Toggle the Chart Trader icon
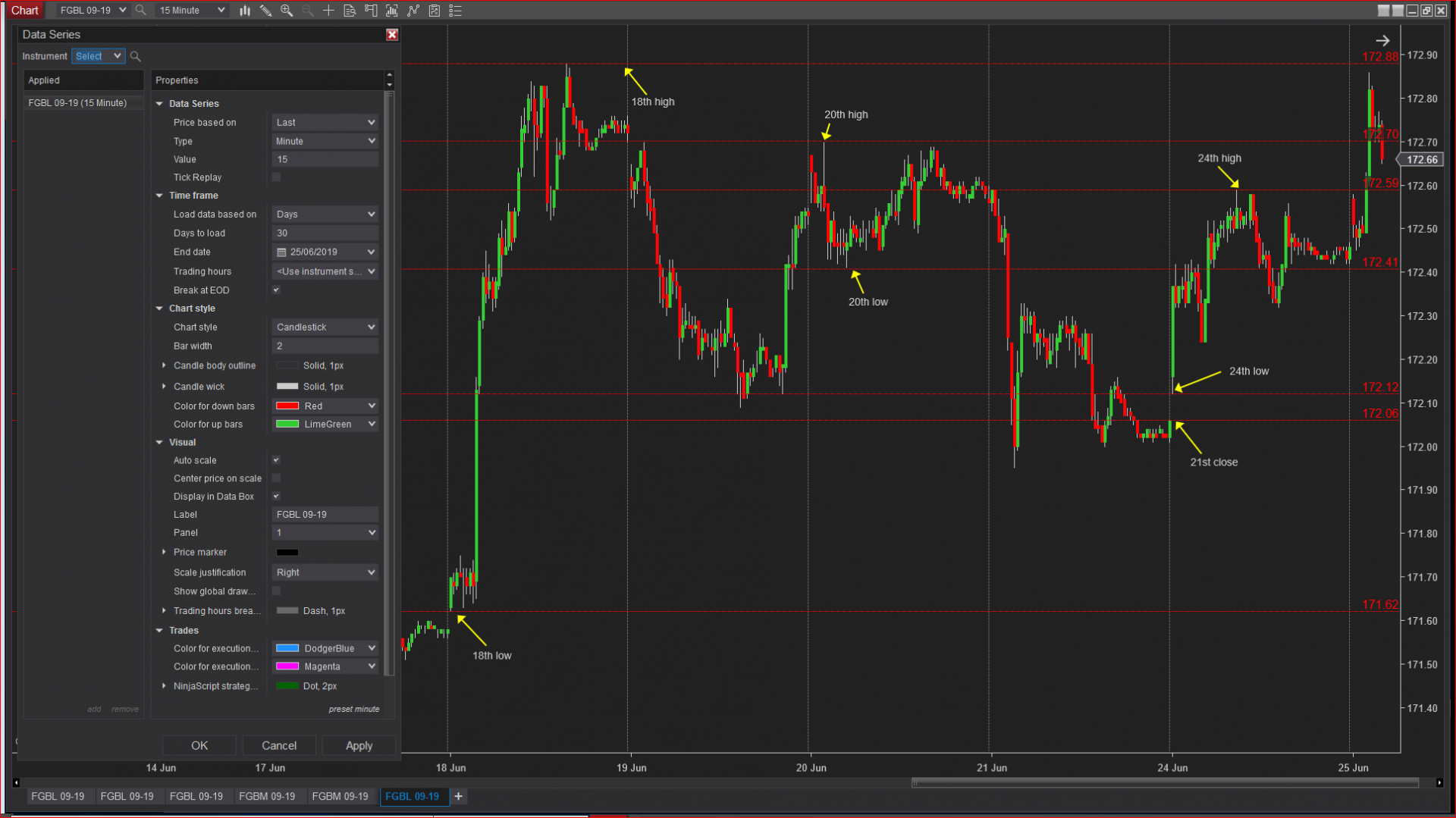This screenshot has height=818, width=1456. point(371,11)
